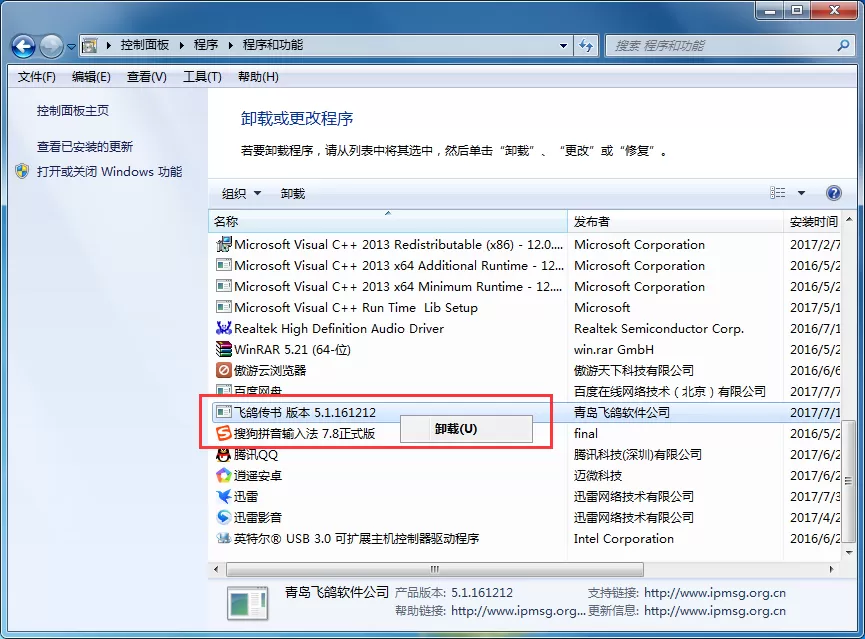The image size is (865, 639).
Task: Click the horizontal scrollbar left arrow
Action: [216, 569]
